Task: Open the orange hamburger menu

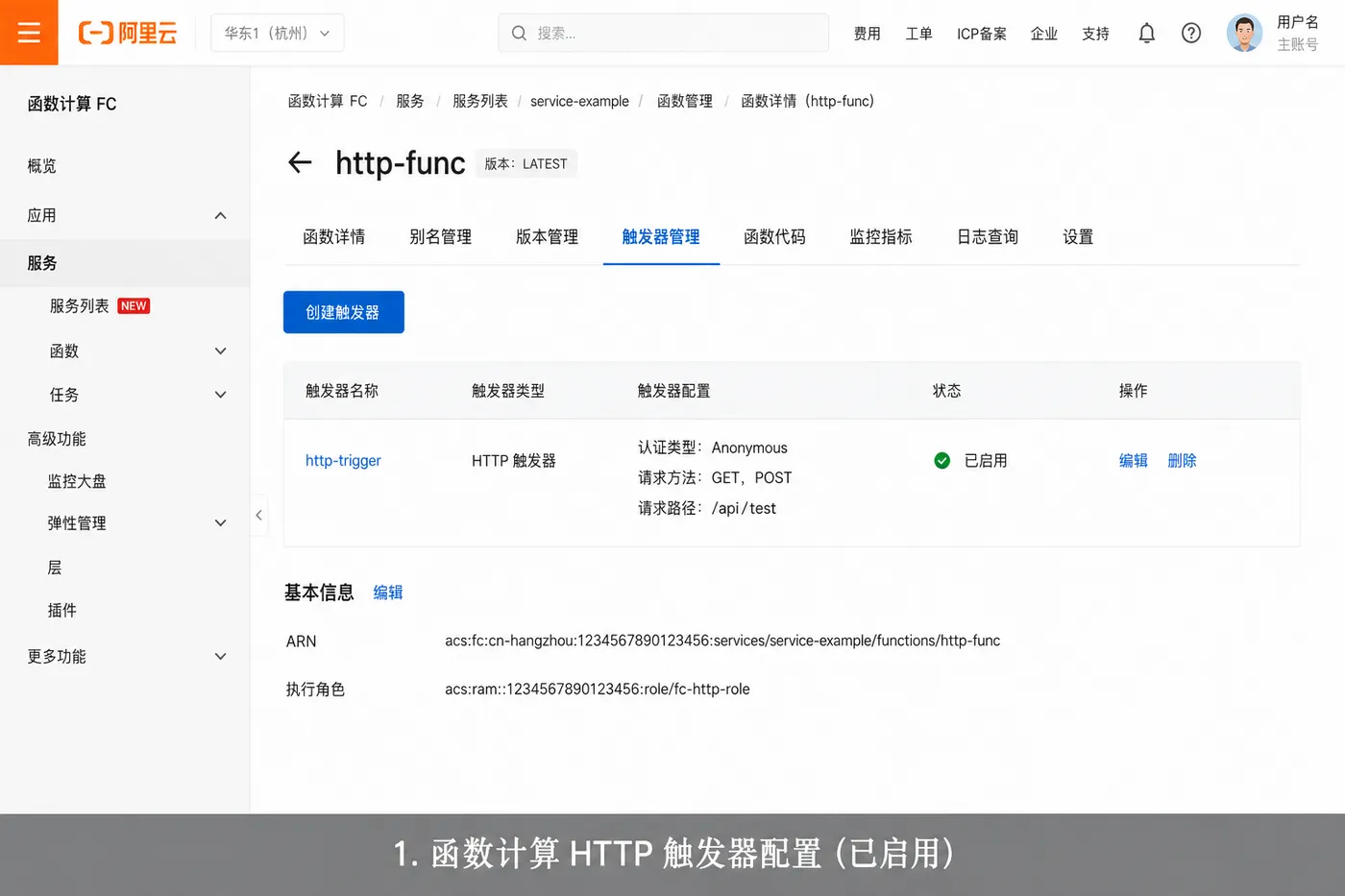Action: (x=29, y=33)
